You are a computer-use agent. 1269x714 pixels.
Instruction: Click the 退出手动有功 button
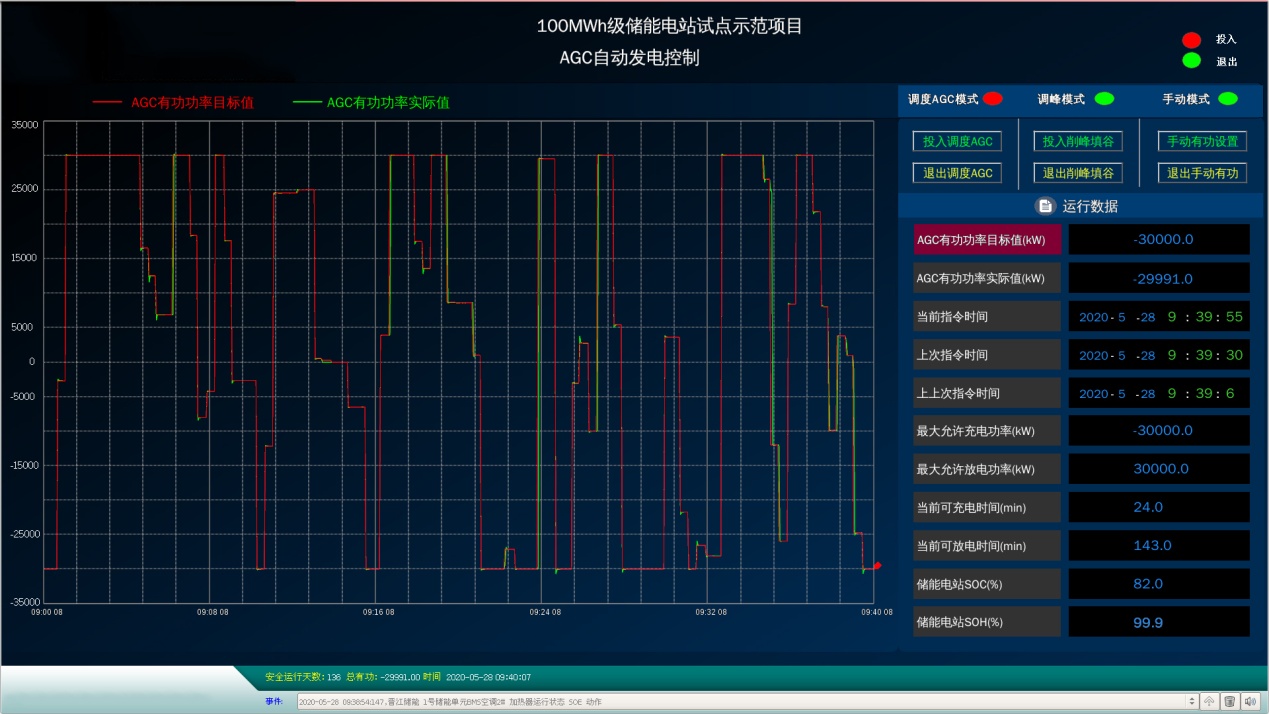tap(1202, 173)
